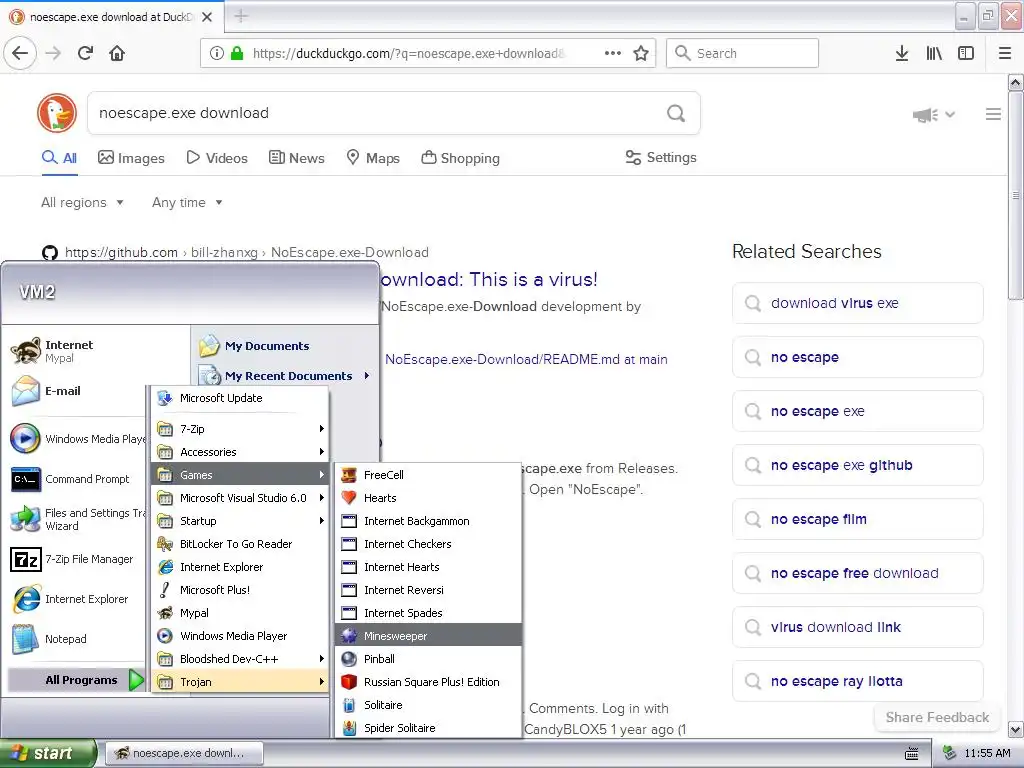This screenshot has height=768, width=1024.
Task: Go back with the browser Back arrow
Action: click(x=20, y=53)
